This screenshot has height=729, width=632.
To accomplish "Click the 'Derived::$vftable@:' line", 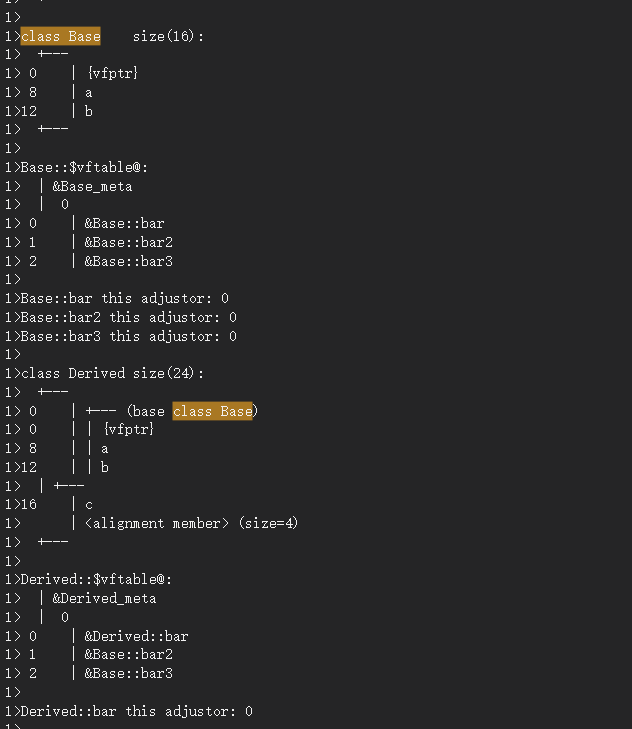I will point(96,580).
